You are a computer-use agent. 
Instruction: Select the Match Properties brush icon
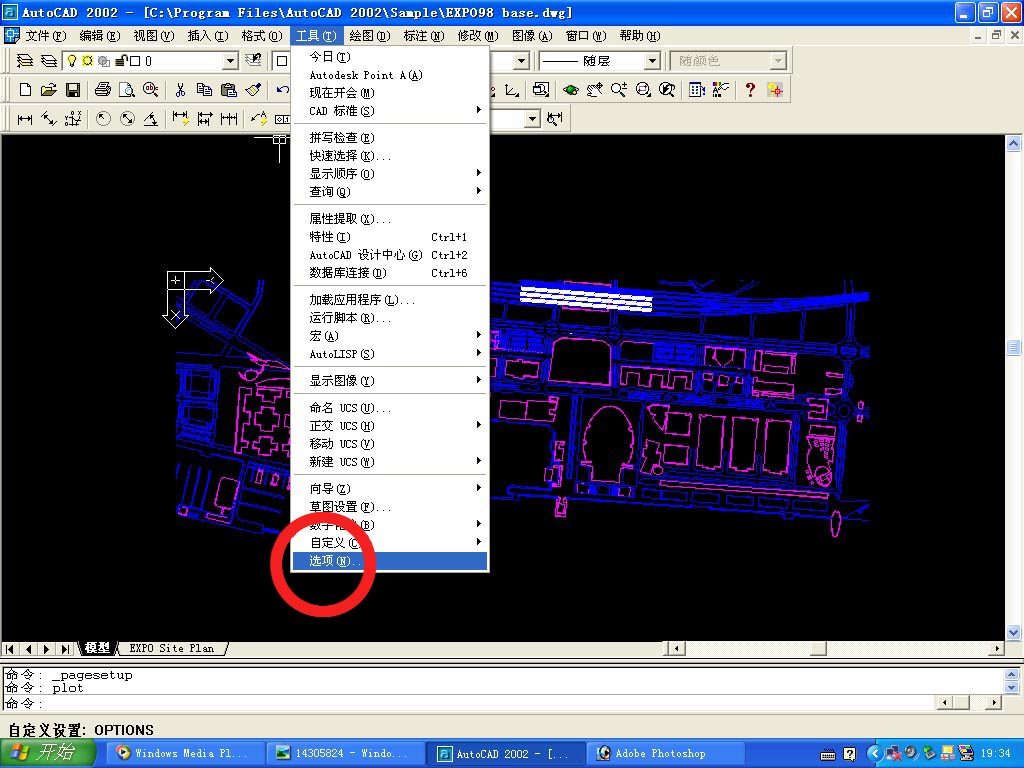(x=253, y=90)
